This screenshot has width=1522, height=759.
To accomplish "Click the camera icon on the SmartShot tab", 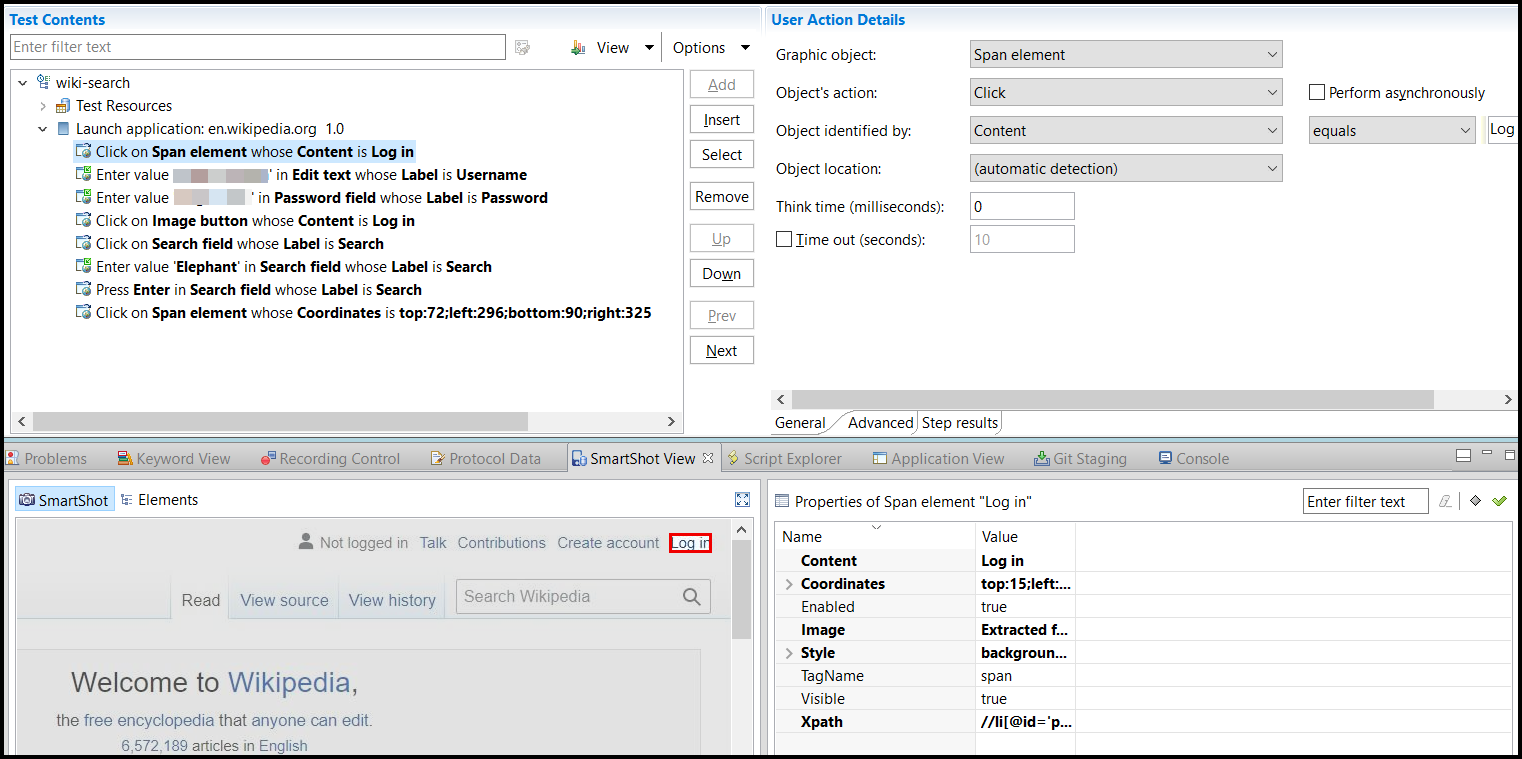I will click(25, 499).
